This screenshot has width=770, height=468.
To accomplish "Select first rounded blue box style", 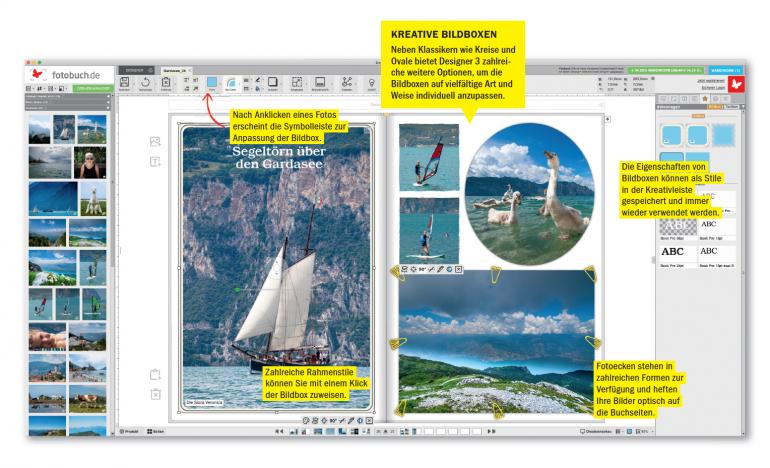I will coord(671,136).
